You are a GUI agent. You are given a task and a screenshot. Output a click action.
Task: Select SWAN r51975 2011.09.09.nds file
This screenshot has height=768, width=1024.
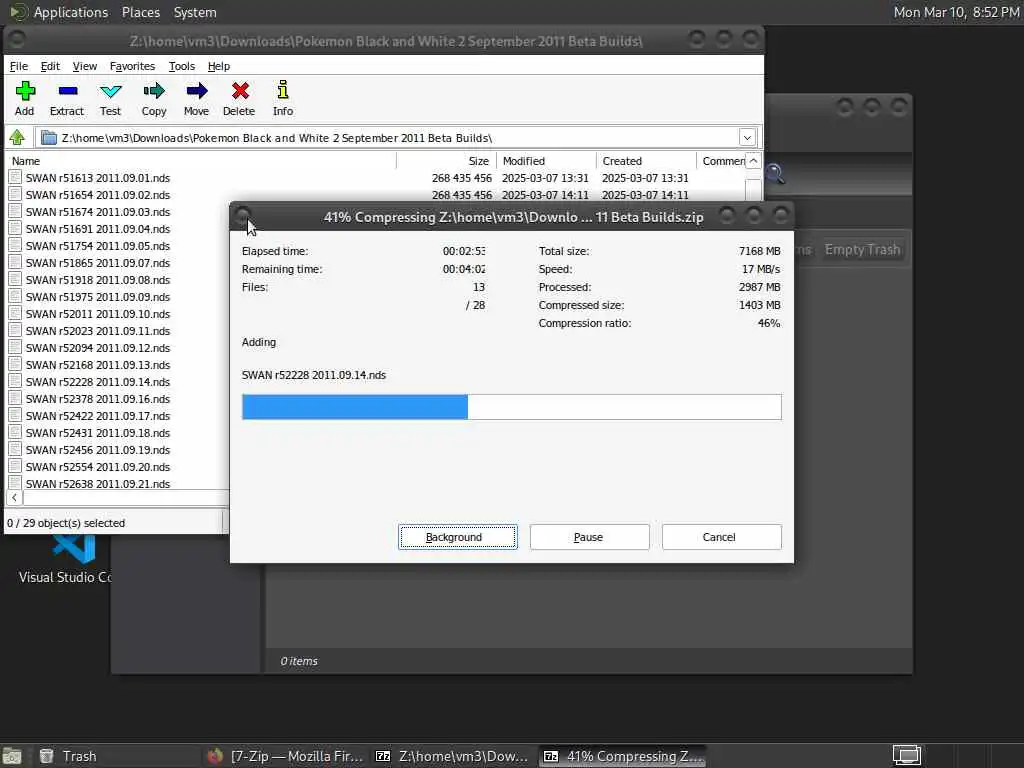click(x=98, y=296)
